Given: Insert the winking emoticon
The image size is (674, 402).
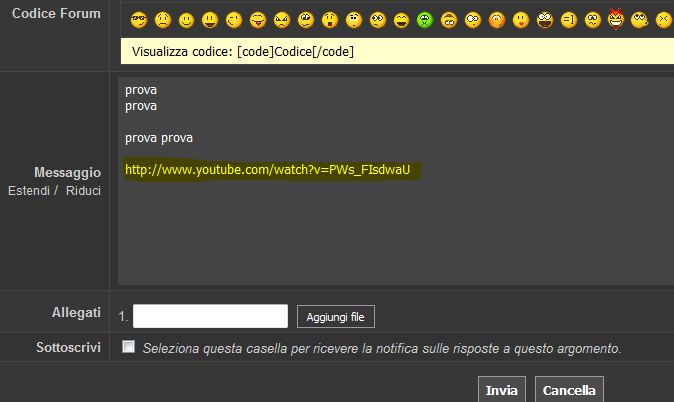Looking at the screenshot, I should (x=234, y=20).
